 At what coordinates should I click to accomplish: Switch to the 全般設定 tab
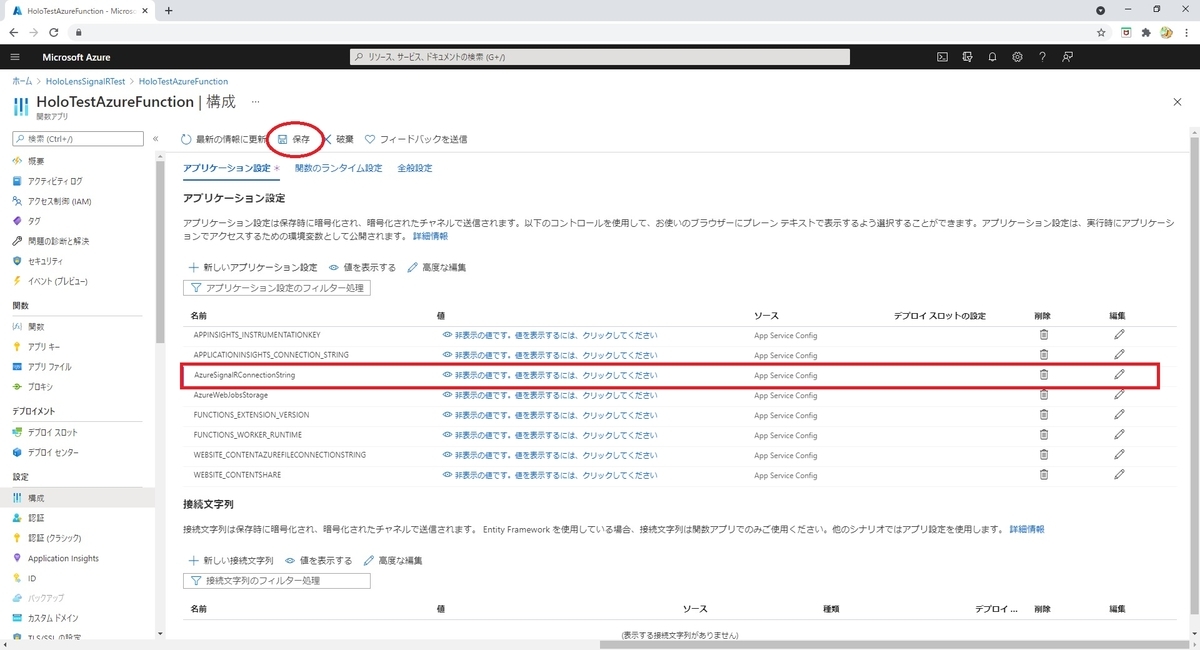click(x=415, y=168)
